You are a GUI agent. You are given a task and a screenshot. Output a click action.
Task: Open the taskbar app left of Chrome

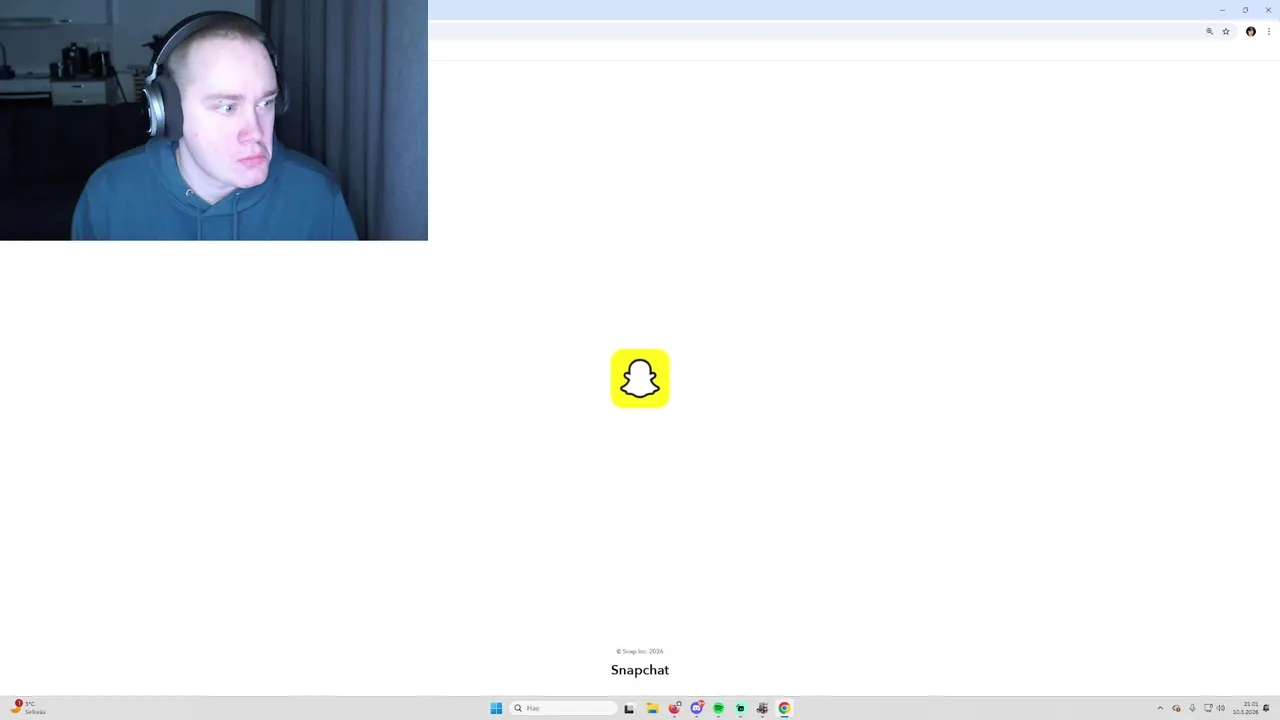pos(762,708)
